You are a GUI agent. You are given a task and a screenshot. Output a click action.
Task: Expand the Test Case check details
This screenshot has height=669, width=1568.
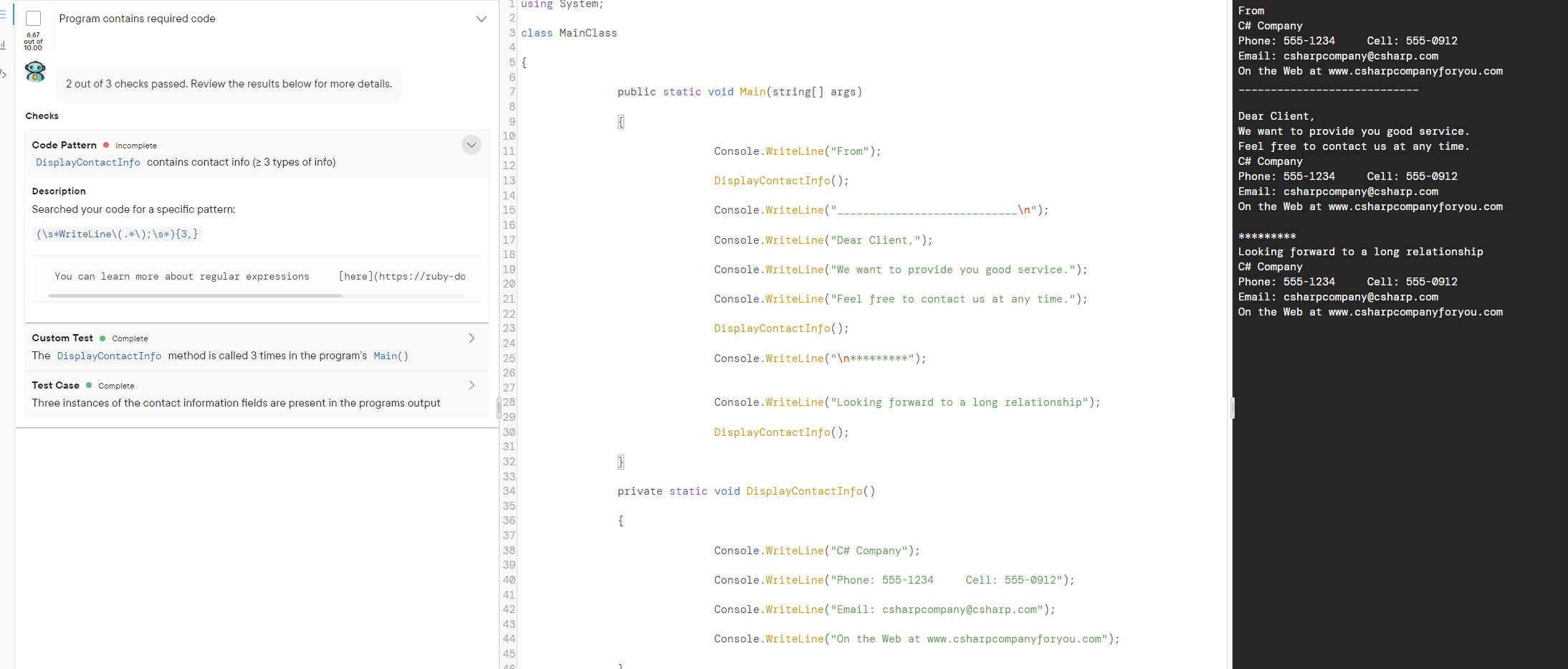(472, 385)
